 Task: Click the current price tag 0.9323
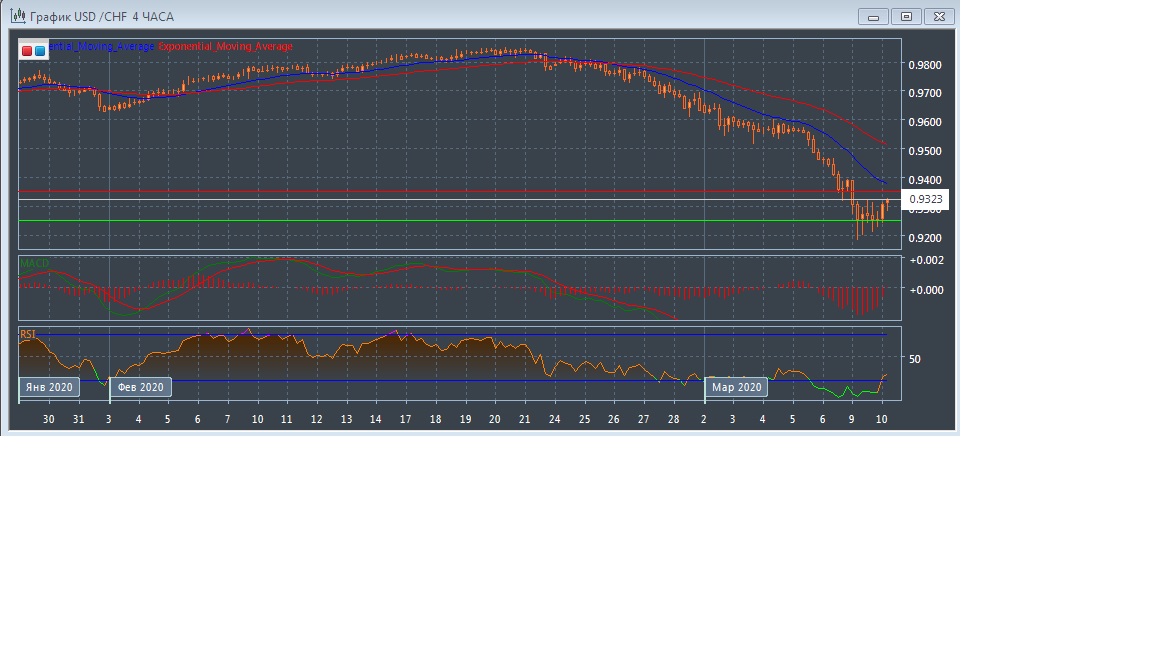click(x=924, y=200)
